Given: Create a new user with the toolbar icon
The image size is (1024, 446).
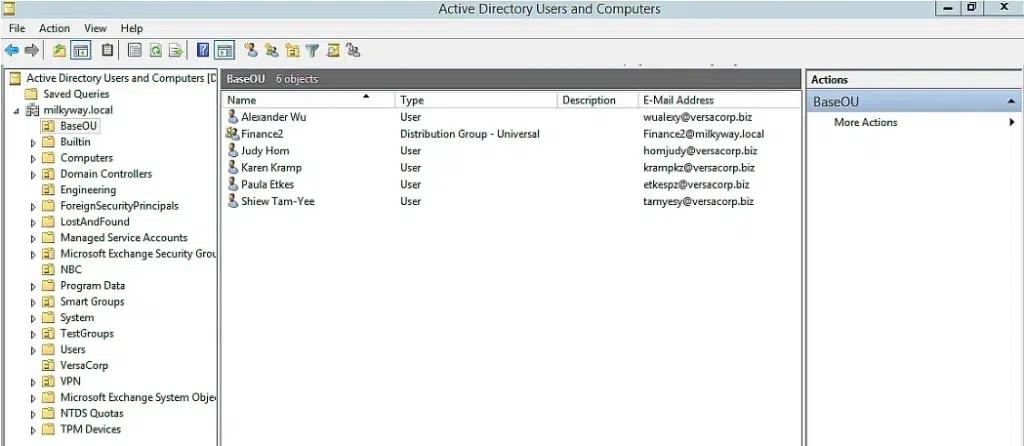Looking at the screenshot, I should (251, 50).
